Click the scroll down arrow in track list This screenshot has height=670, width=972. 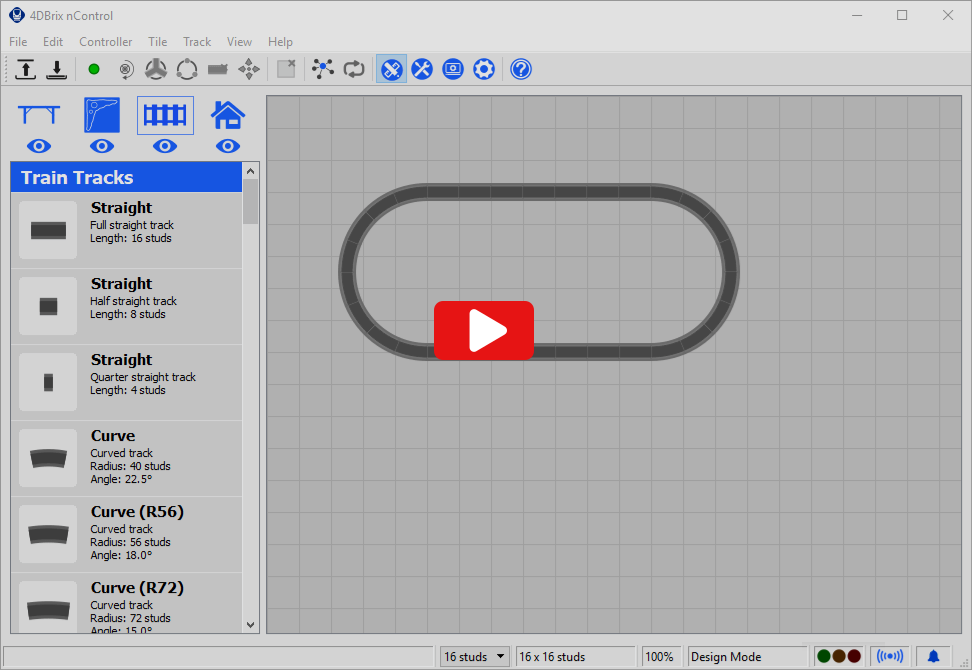coord(251,624)
